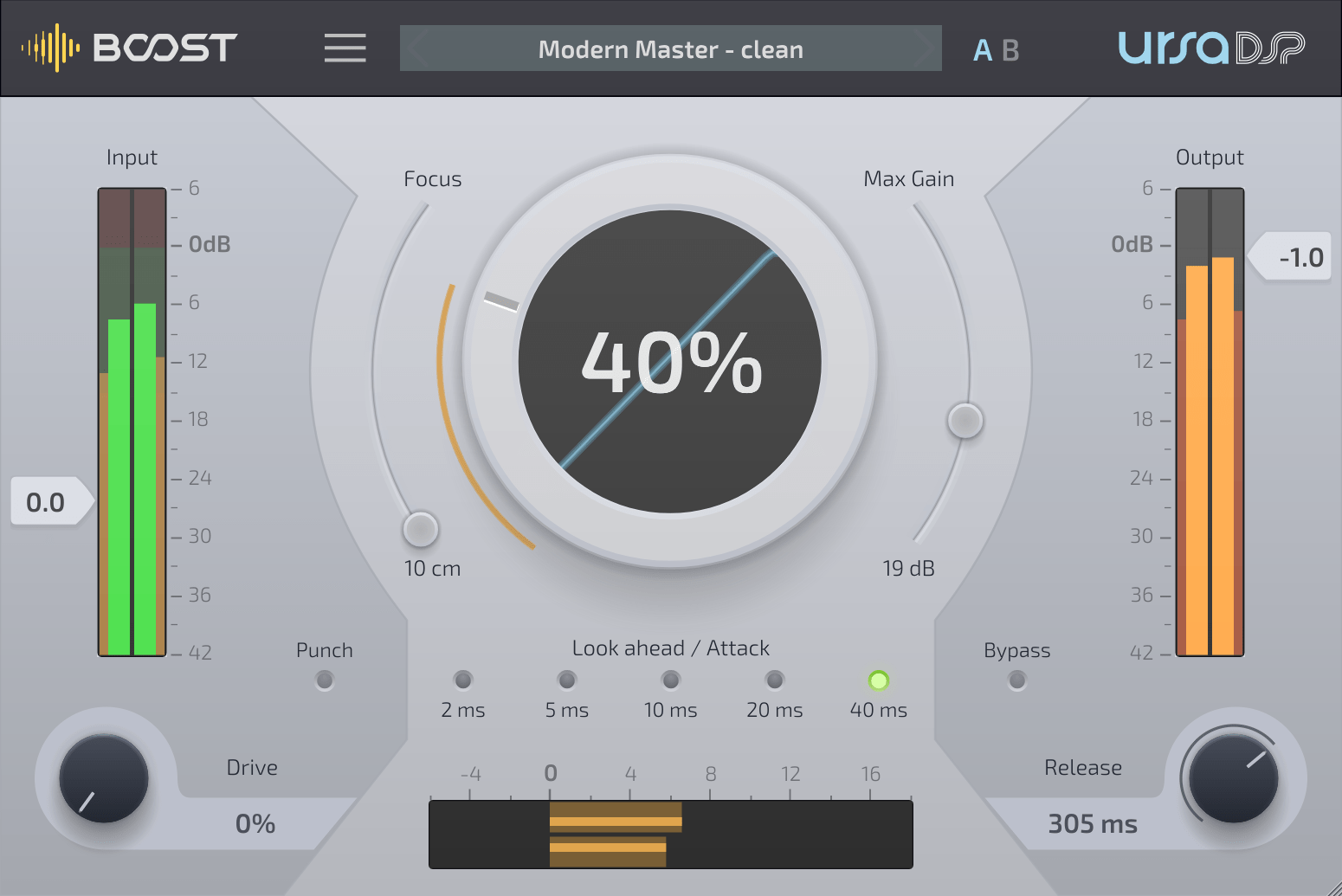
Task: Click the 19 dB Max Gain value
Action: tap(908, 569)
